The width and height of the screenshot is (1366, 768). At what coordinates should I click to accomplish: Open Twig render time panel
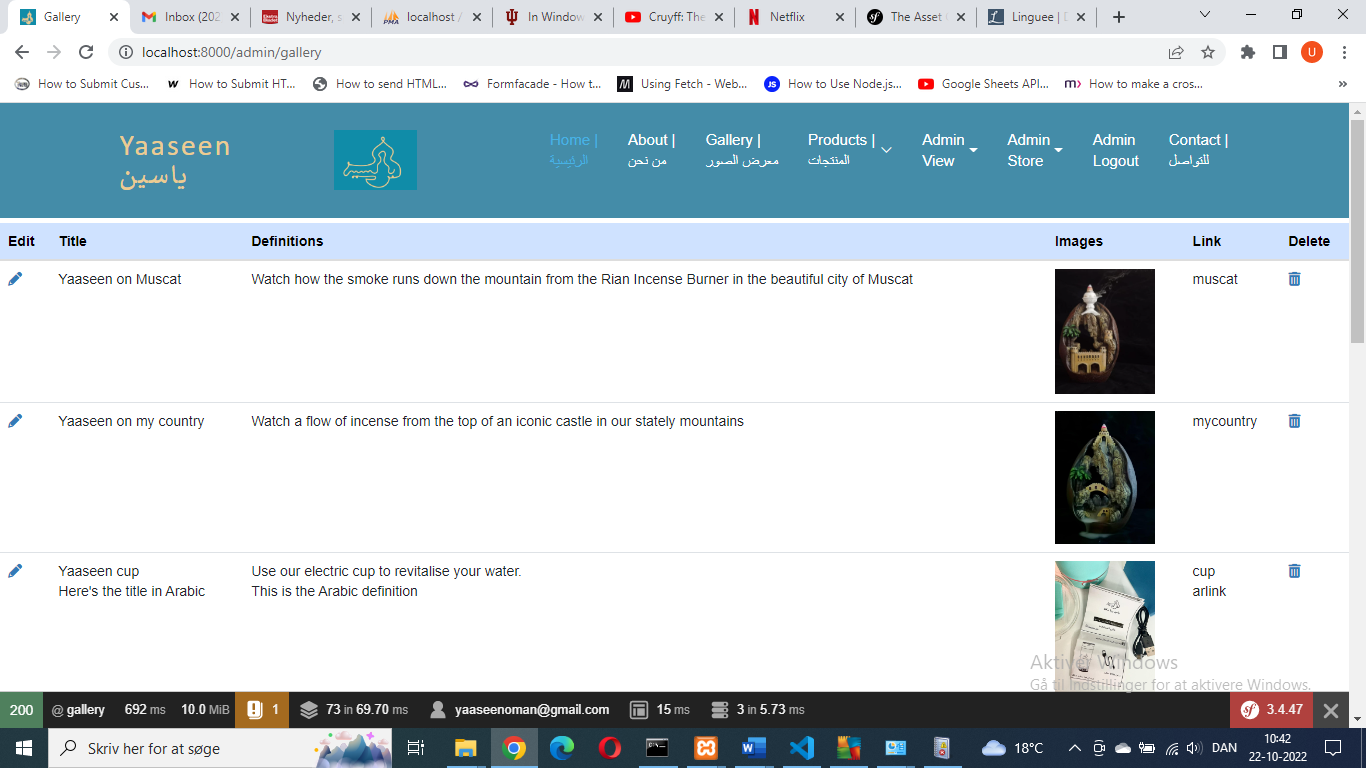tap(660, 710)
